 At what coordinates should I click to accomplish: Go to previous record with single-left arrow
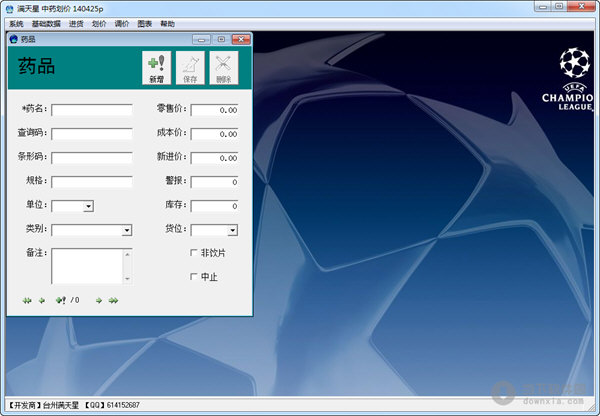pos(42,300)
